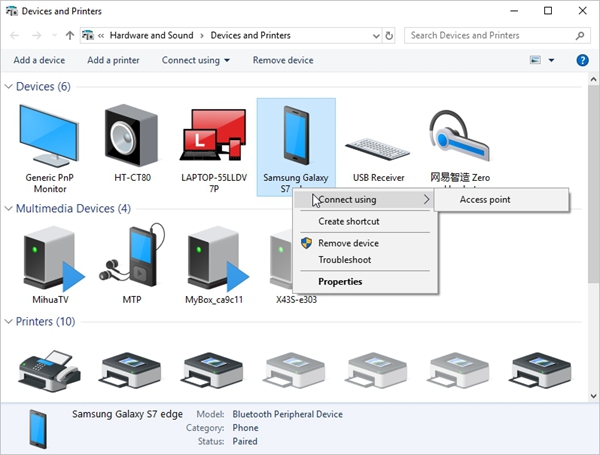Click the vertical scrollbar up arrow

point(593,80)
